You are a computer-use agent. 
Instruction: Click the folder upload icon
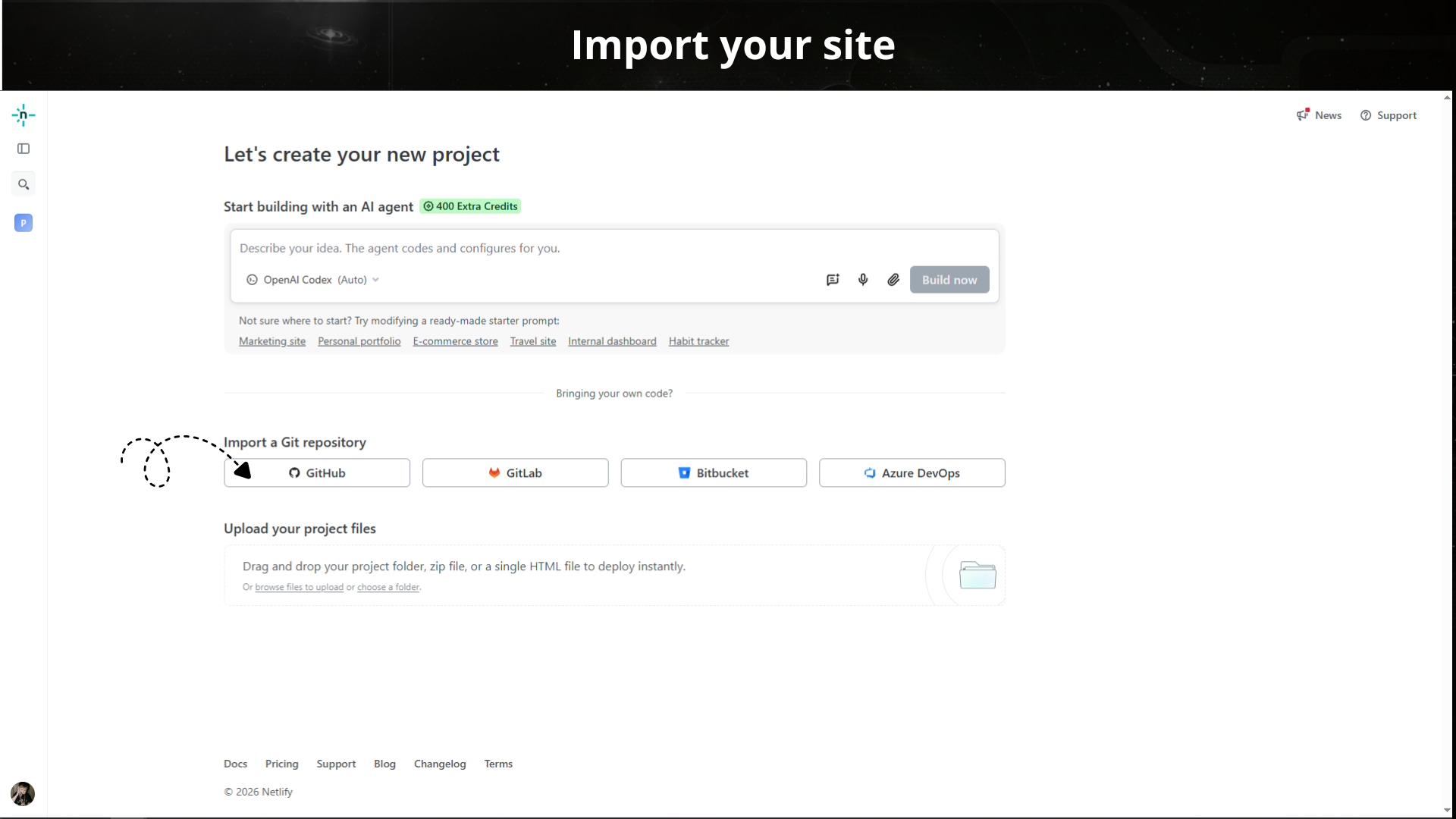[977, 575]
